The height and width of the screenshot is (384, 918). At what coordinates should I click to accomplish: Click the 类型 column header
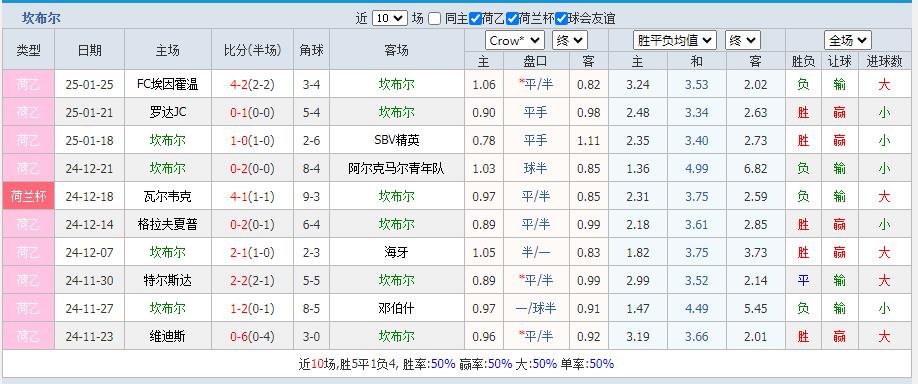[28, 50]
